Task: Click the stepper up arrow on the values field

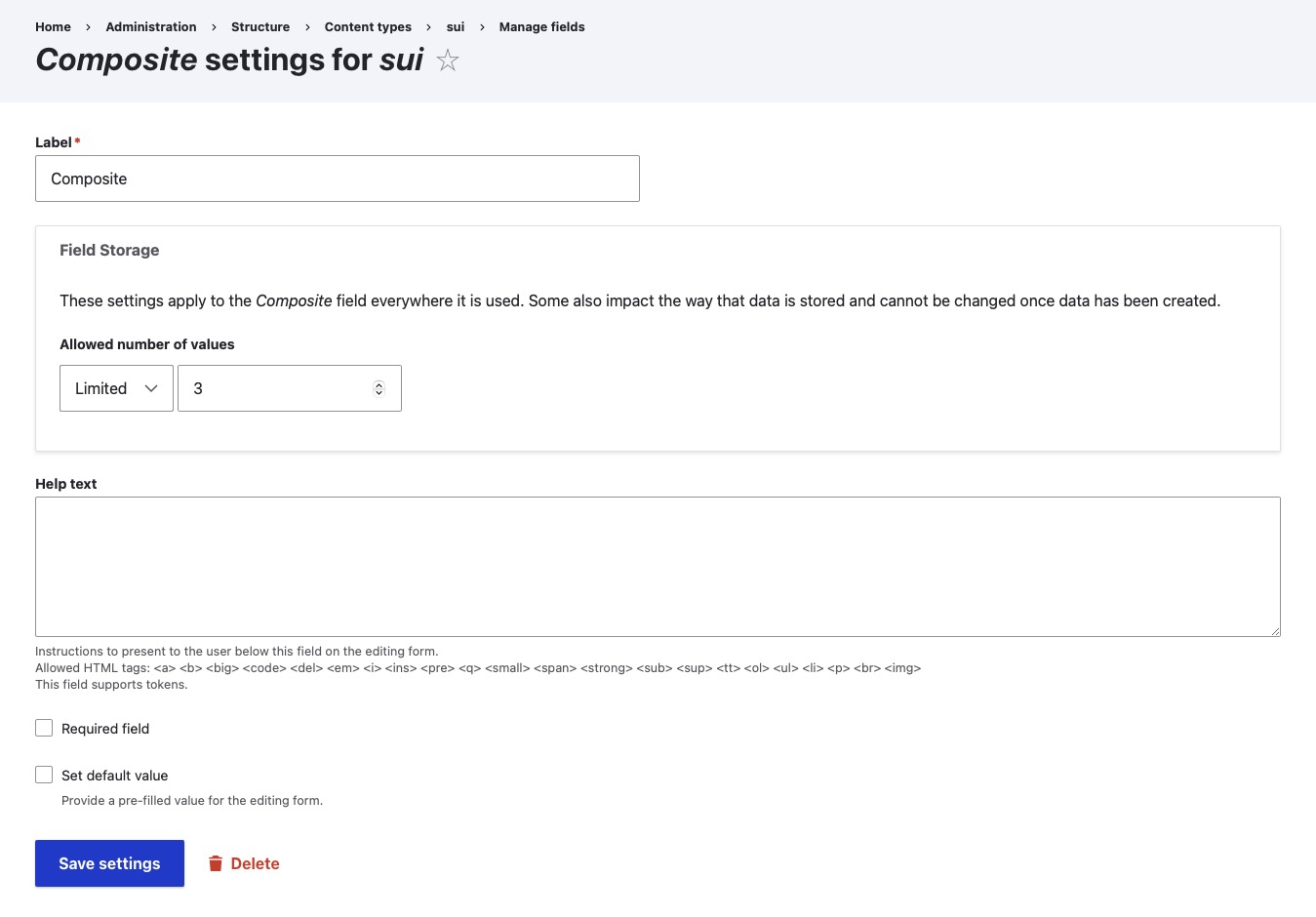Action: tap(379, 383)
